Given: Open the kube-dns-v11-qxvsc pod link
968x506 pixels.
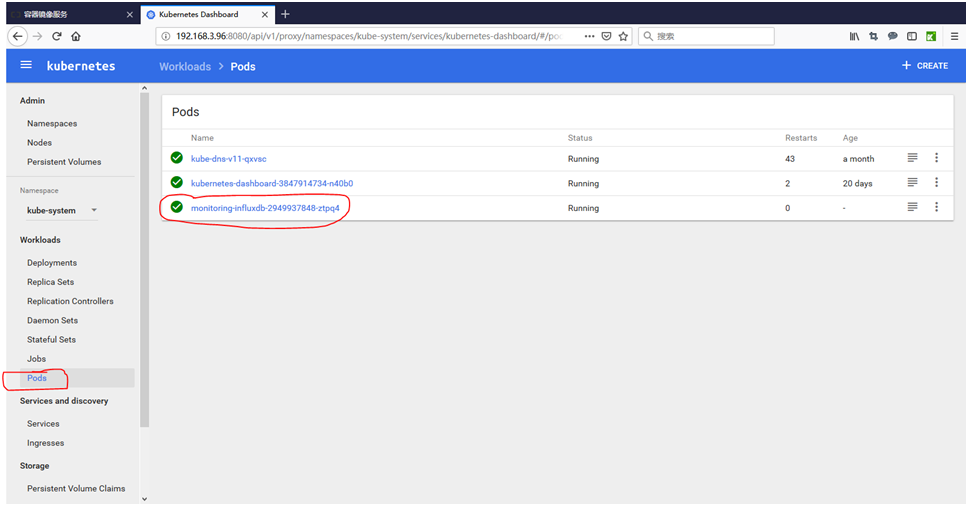Looking at the screenshot, I should (228, 159).
